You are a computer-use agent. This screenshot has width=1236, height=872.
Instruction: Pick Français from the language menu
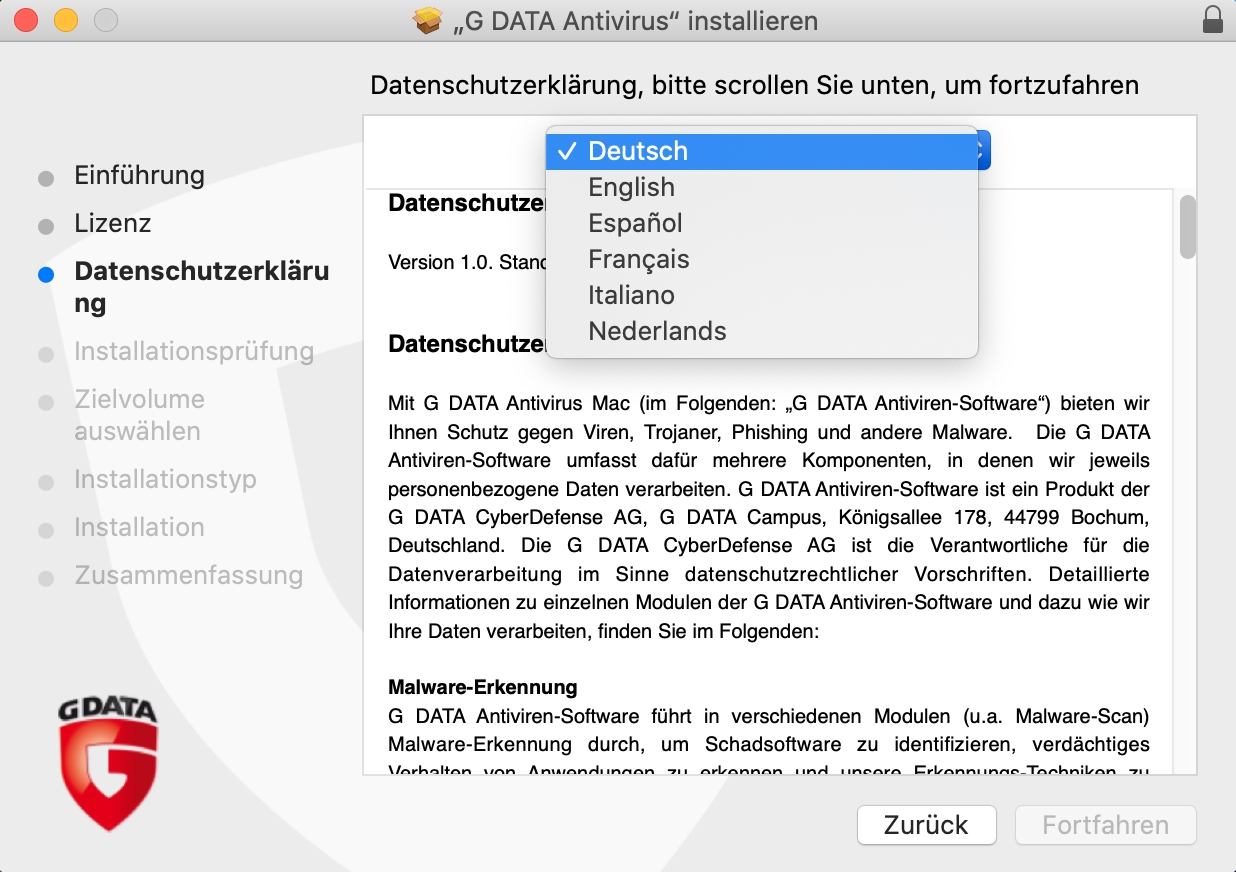tap(638, 259)
